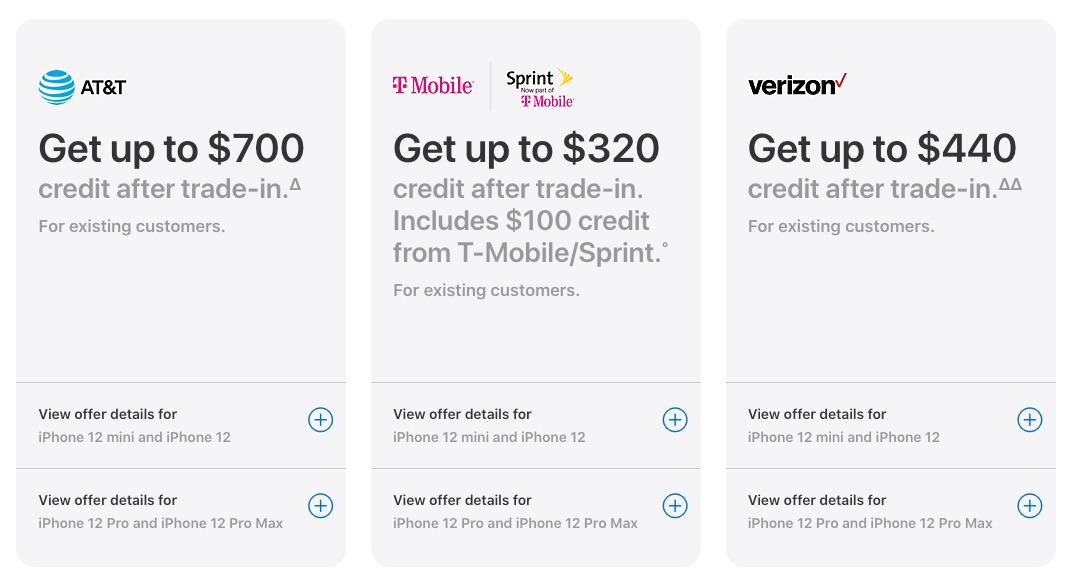Click Verizon "Get up to $440" headline
Image resolution: width=1074 pixels, height=586 pixels.
(x=882, y=149)
